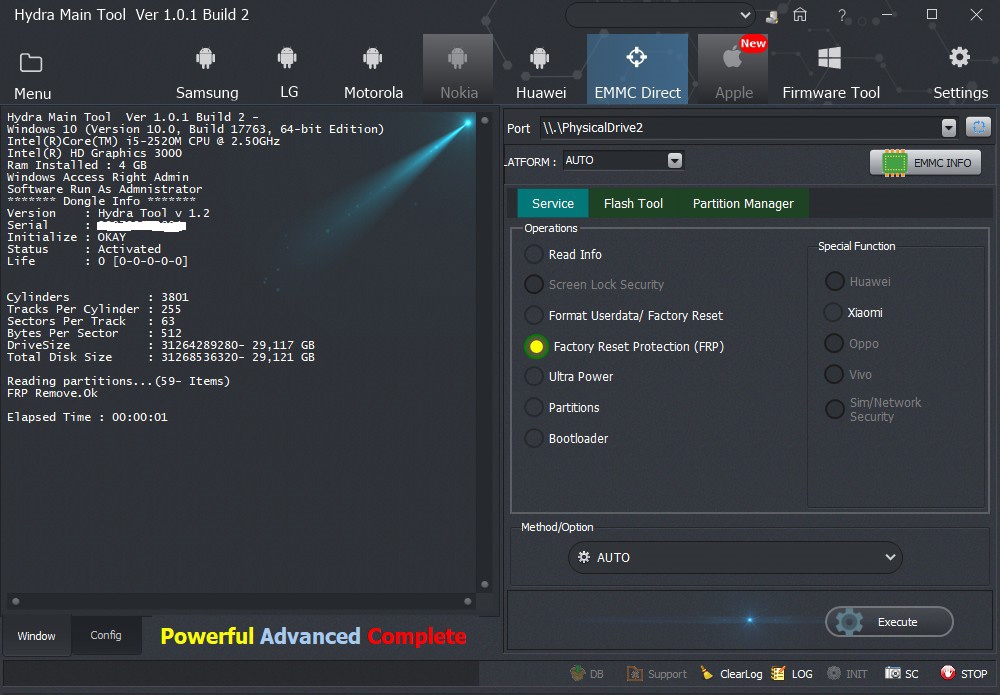The height and width of the screenshot is (695, 1000).
Task: Open the LOG icon in bottom bar
Action: [x=778, y=673]
